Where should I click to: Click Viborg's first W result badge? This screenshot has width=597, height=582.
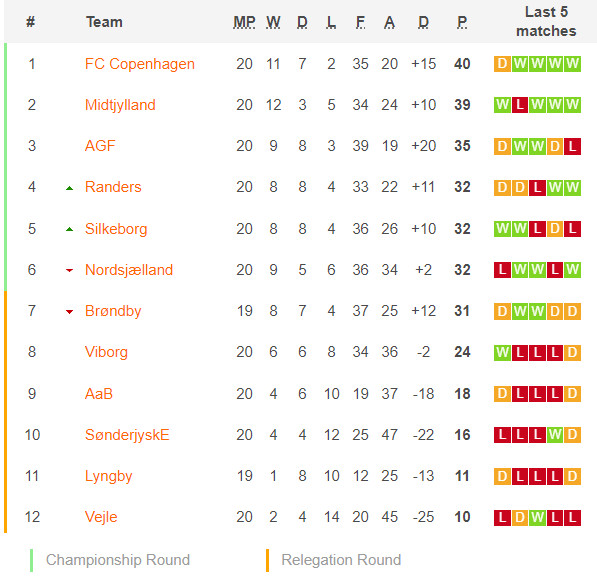pos(502,352)
